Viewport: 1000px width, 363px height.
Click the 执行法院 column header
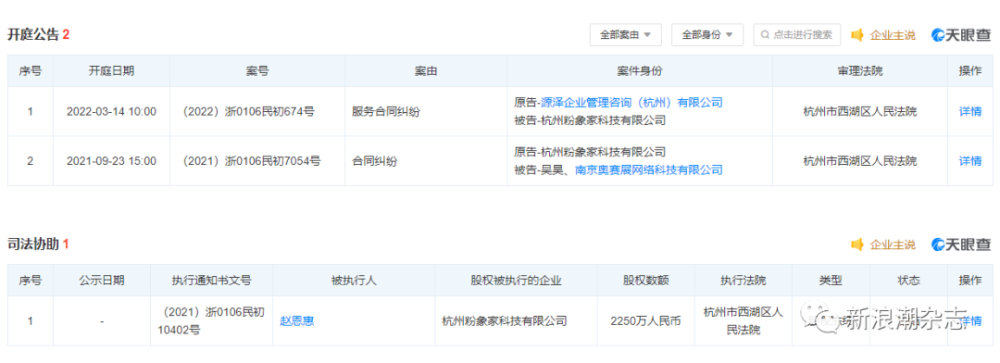point(743,280)
